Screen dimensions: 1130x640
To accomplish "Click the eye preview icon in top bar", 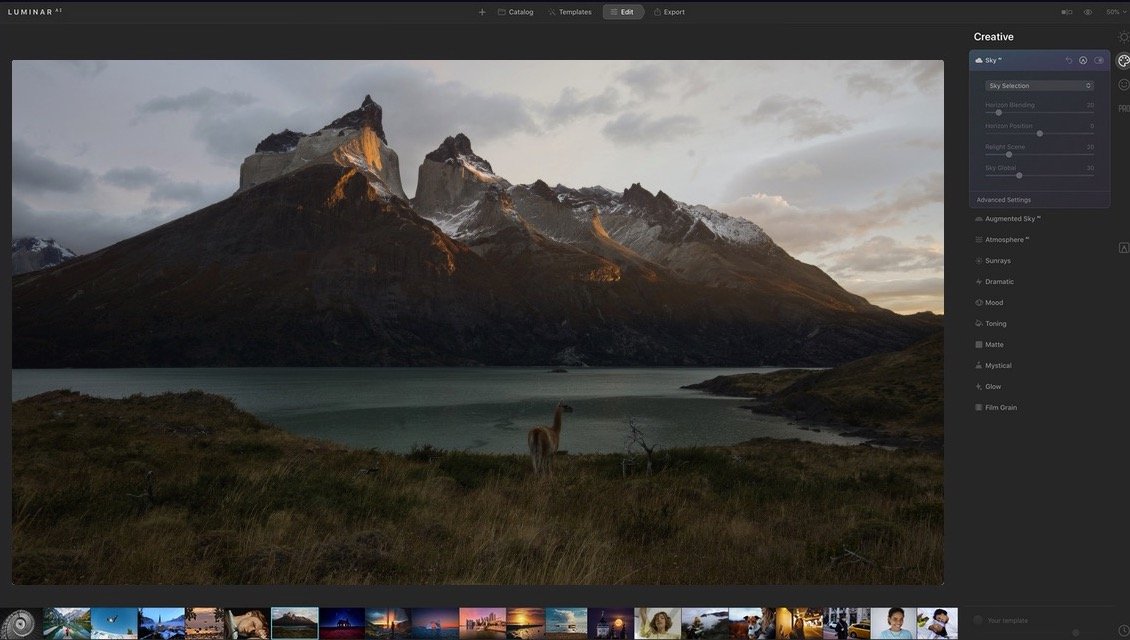I will pos(1088,12).
